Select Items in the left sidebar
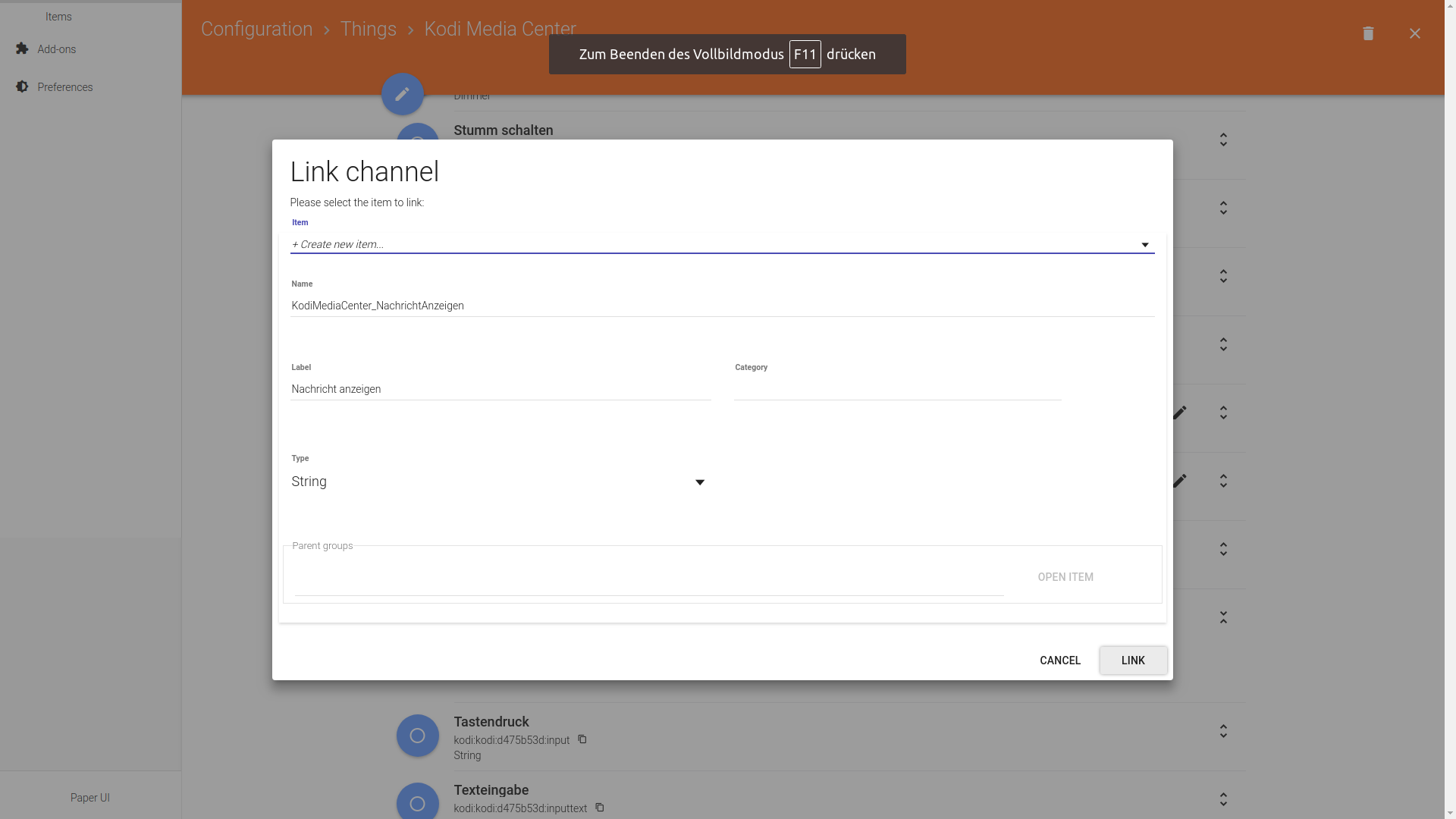This screenshot has height=819, width=1456. click(58, 16)
